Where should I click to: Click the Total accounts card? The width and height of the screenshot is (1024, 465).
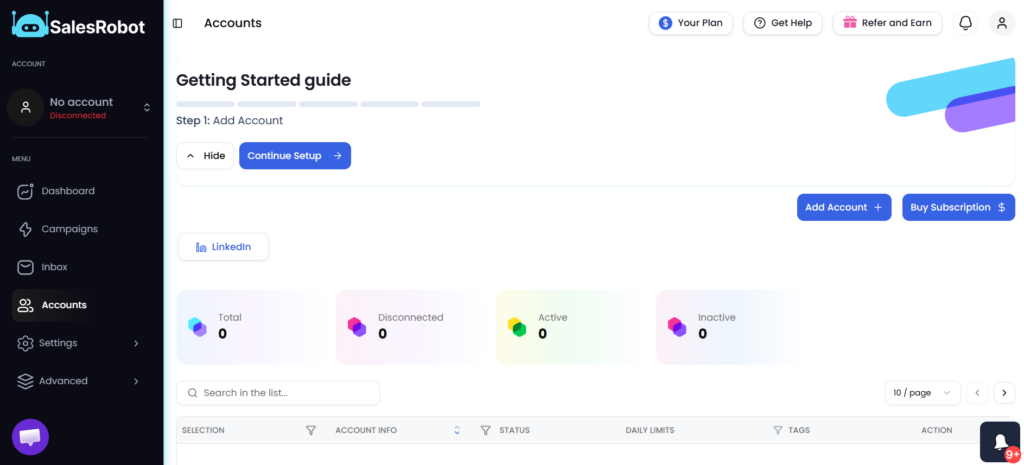click(x=251, y=327)
